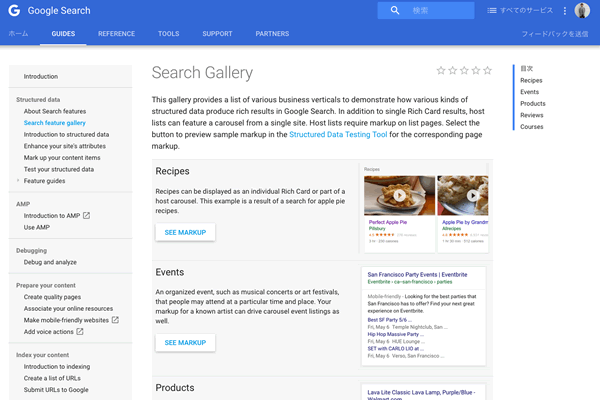Viewport: 600px width, 400px height.
Task: Jump to Reviews in table of contents
Action: (532, 115)
